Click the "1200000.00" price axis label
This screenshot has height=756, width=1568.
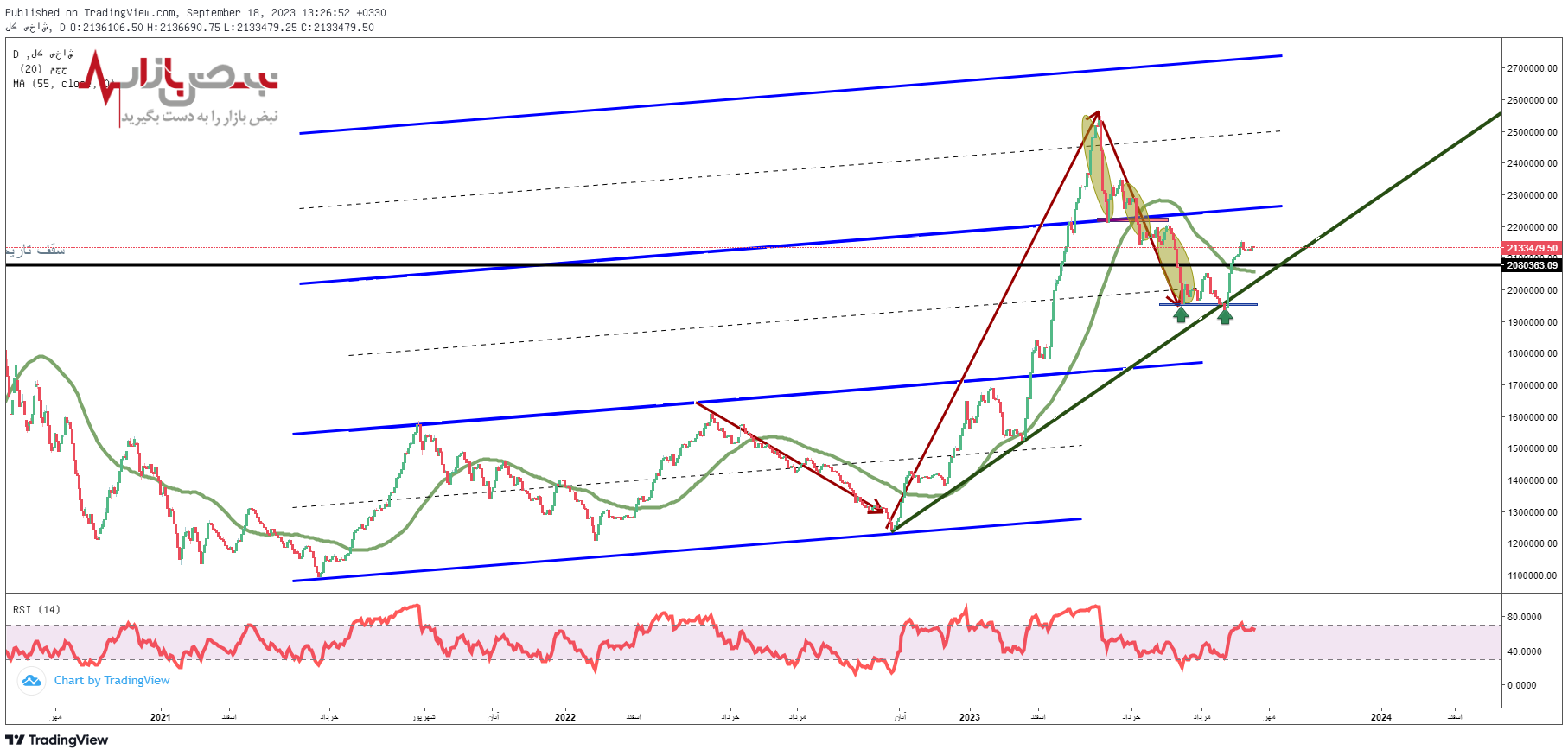[1532, 543]
